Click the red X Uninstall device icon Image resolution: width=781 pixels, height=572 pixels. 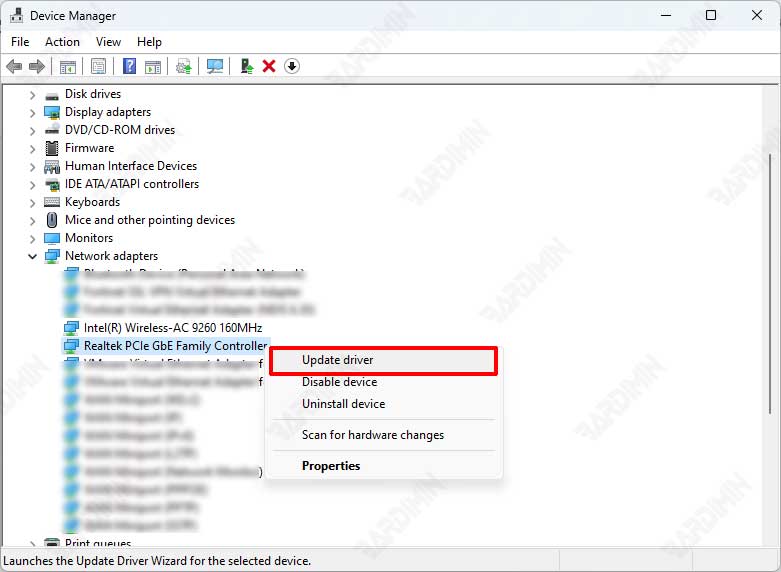point(269,66)
